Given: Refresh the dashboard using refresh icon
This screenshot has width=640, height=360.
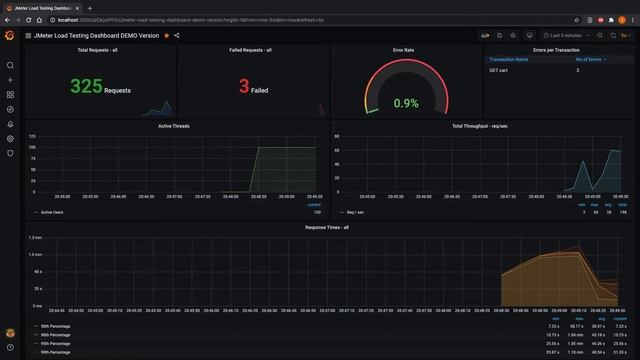Looking at the screenshot, I should [x=613, y=36].
